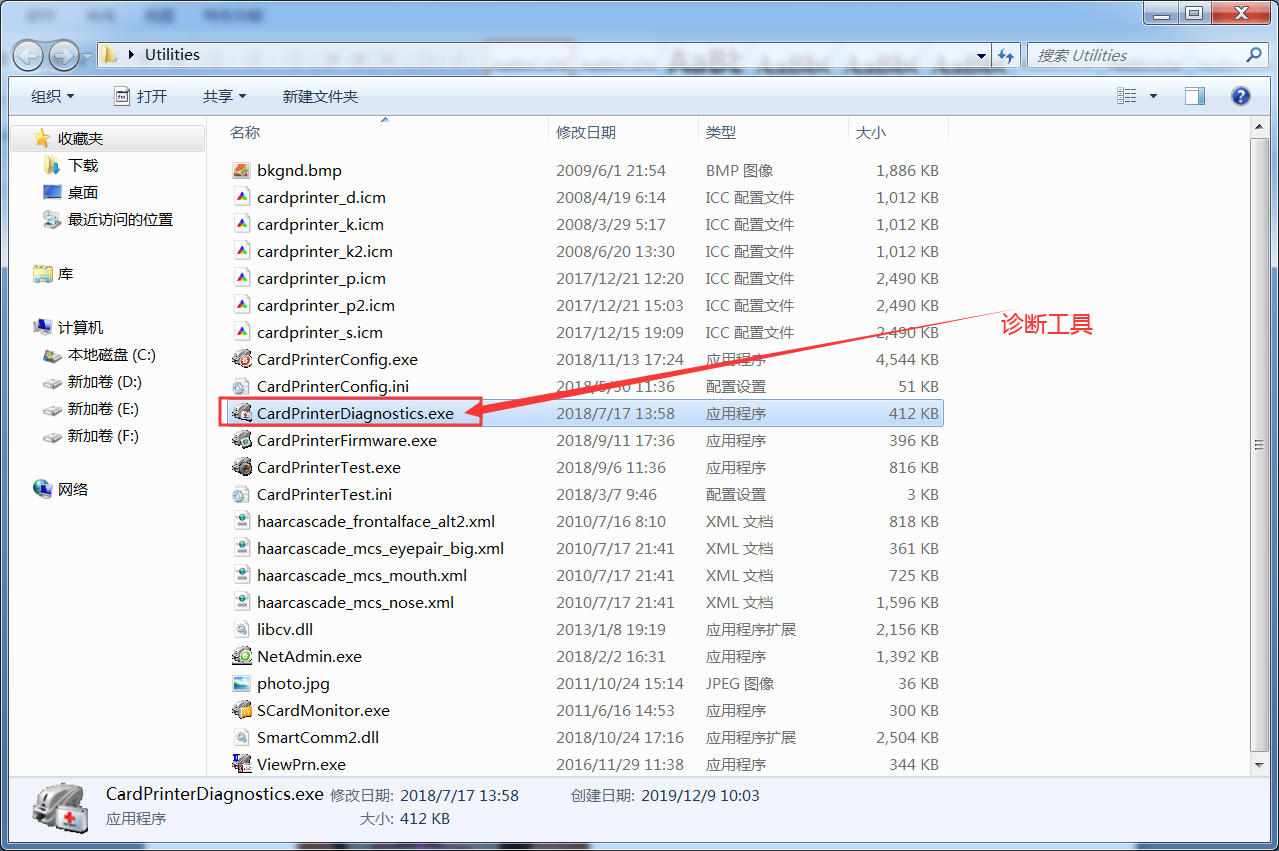Open the change view options dropdown arrow
This screenshot has width=1279, height=851.
[x=1153, y=96]
